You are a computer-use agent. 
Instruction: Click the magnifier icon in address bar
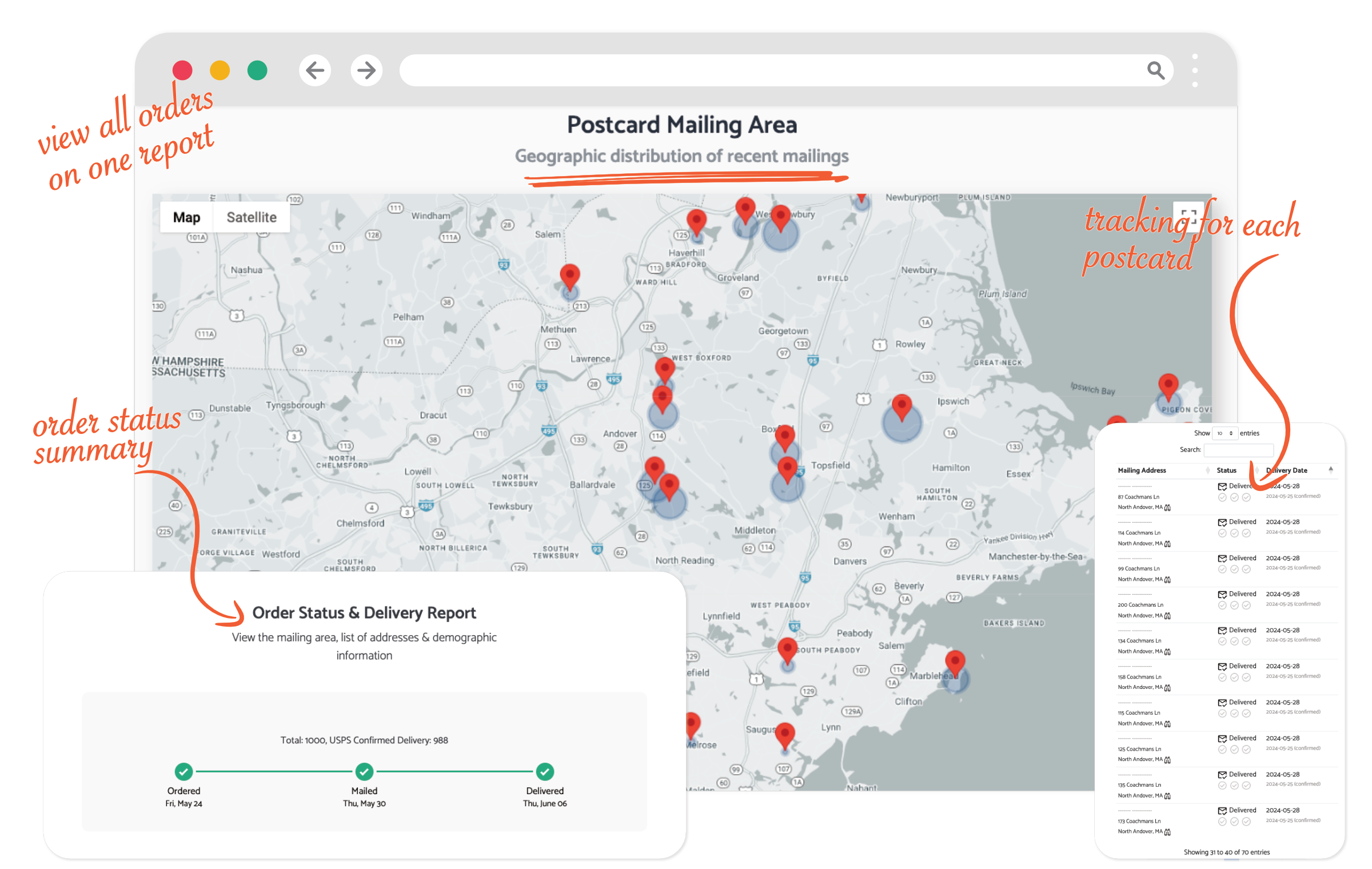point(1155,70)
